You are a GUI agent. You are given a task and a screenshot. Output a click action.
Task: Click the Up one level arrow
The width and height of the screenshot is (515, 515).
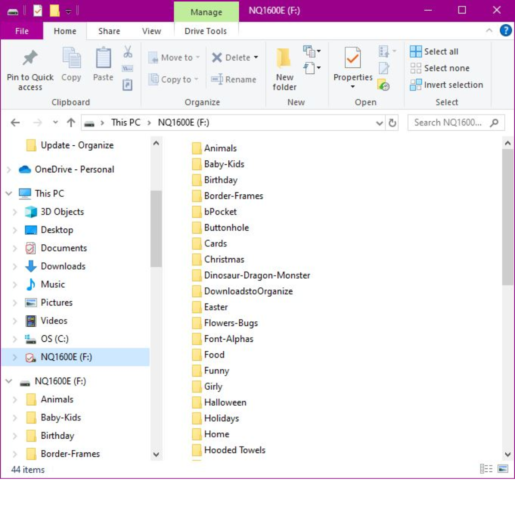pyautogui.click(x=71, y=123)
